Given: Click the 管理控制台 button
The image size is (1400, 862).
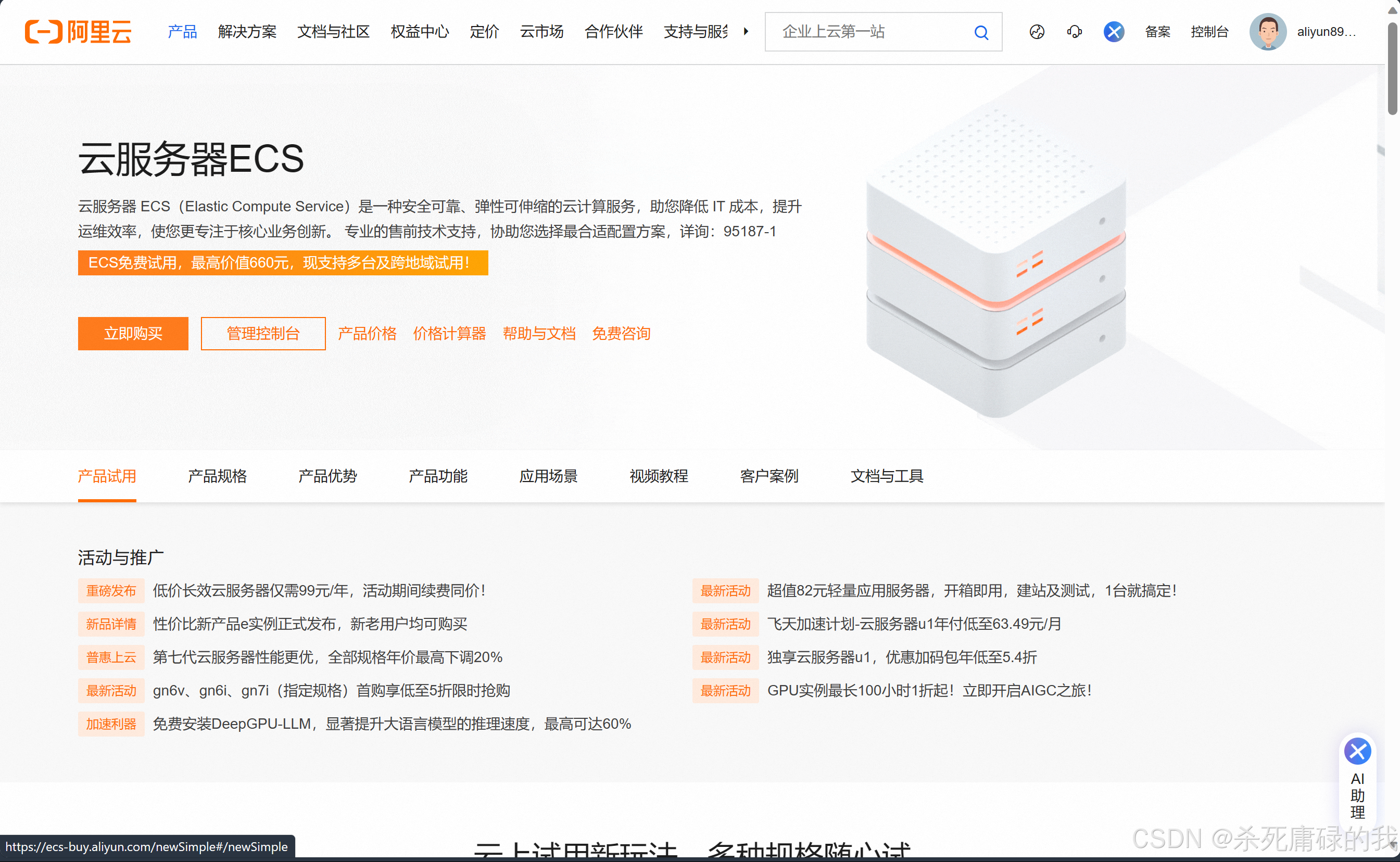Looking at the screenshot, I should tap(263, 334).
